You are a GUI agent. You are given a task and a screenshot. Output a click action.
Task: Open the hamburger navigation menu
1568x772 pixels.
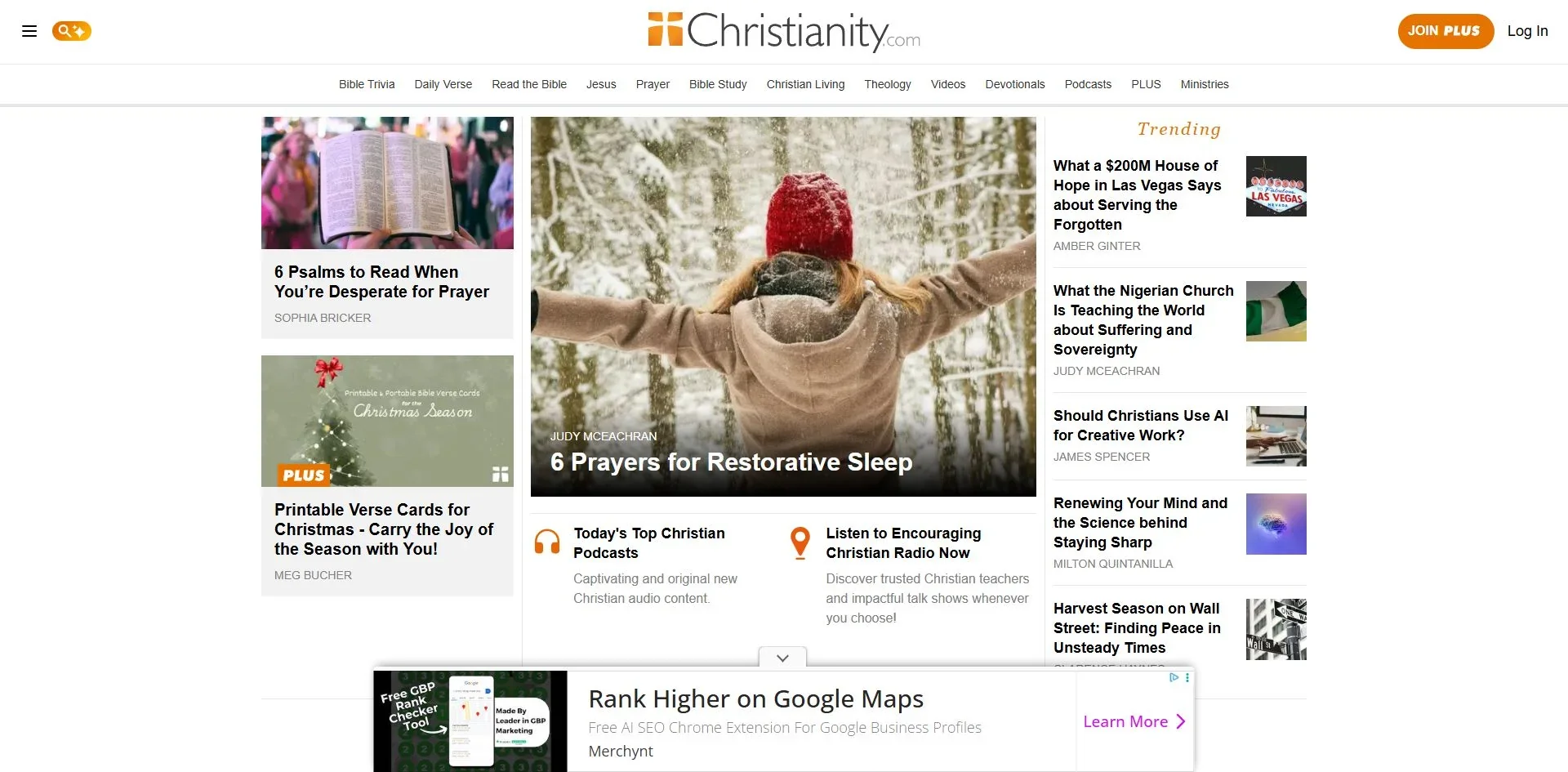[x=28, y=31]
